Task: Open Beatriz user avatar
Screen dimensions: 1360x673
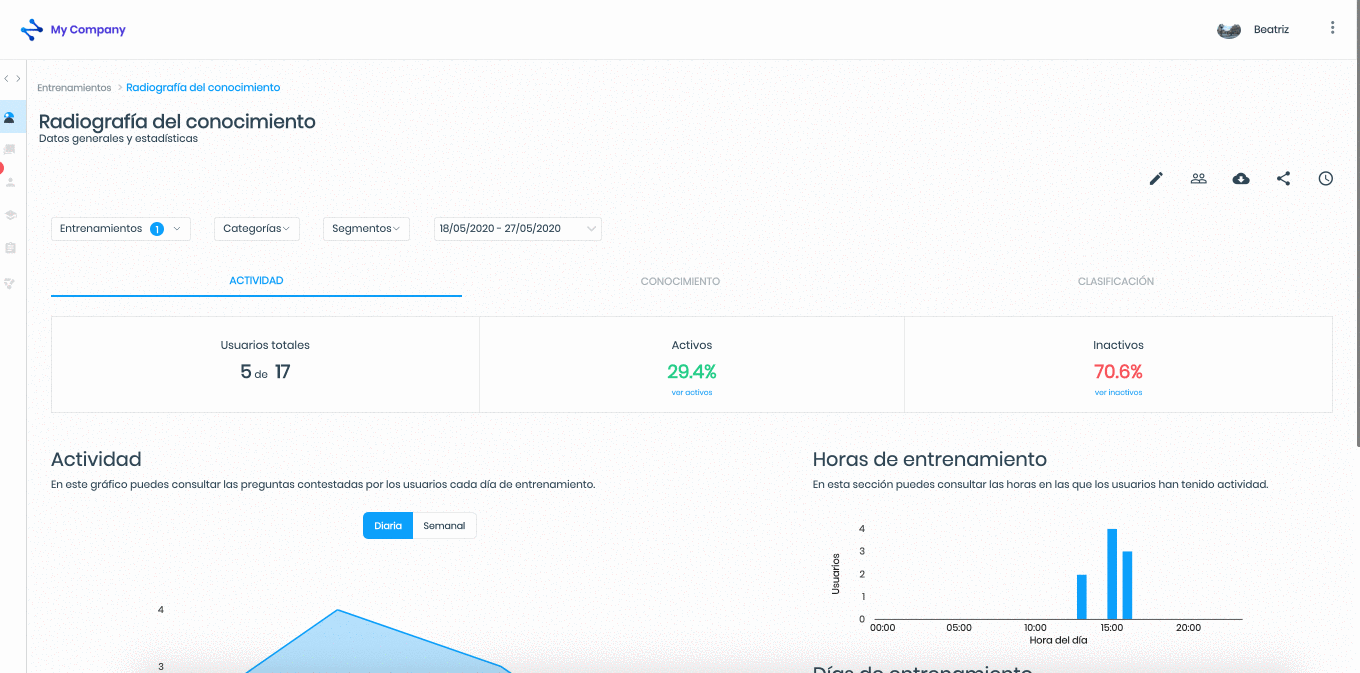Action: (1229, 30)
